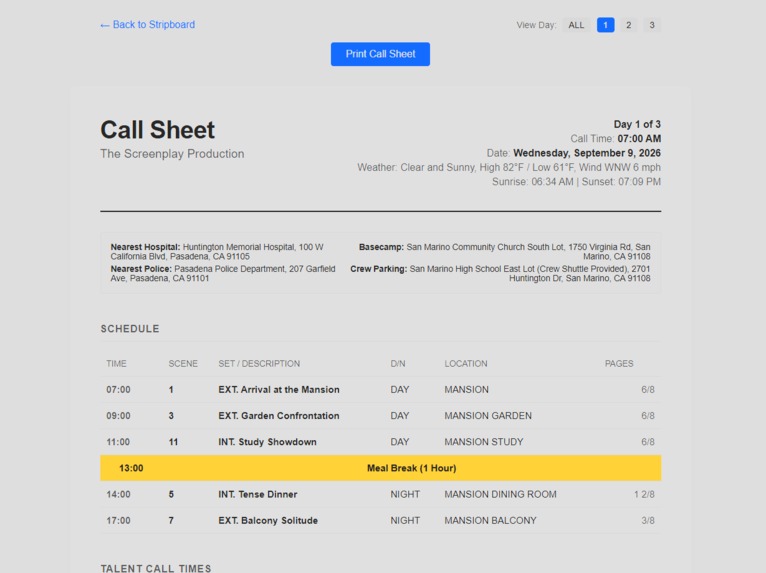Click the Weather forecast line
766x573 pixels.
click(509, 167)
